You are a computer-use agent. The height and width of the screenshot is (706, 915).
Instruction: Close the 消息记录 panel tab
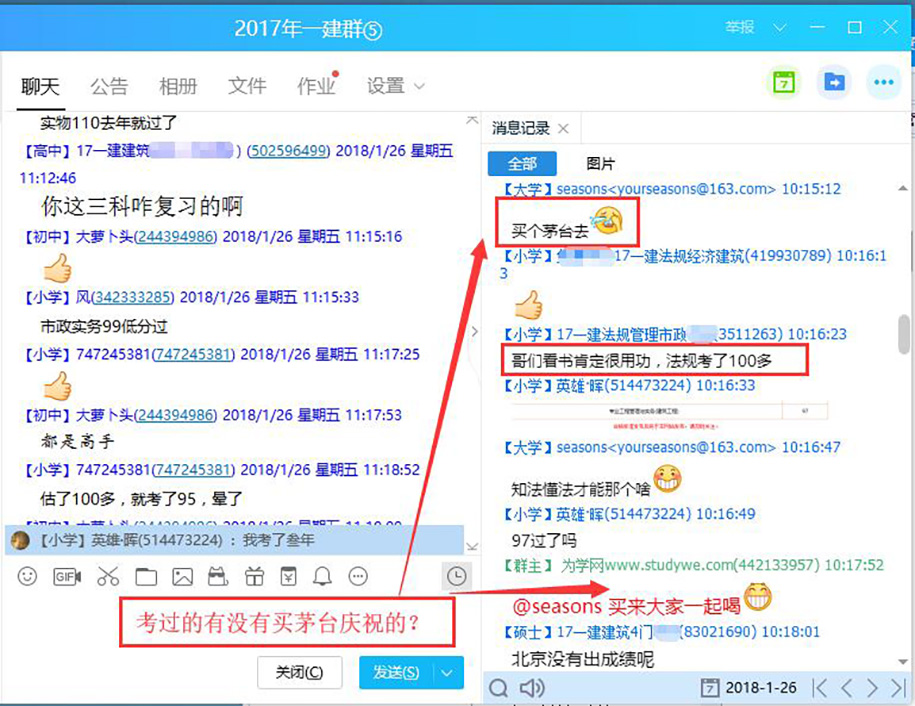(563, 129)
